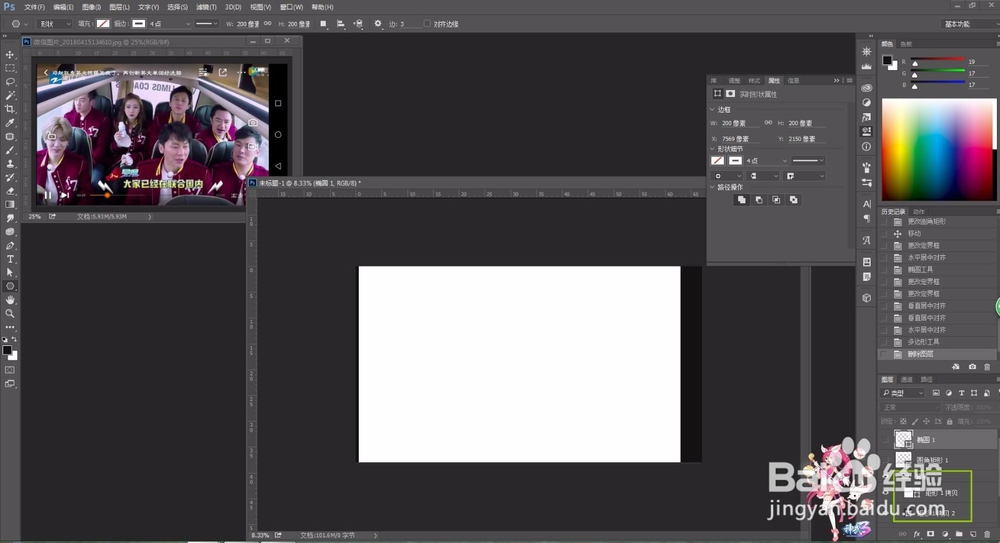Screen dimensions: 1000x543
Task: Click intersect shape areas button in Properties
Action: 776,200
